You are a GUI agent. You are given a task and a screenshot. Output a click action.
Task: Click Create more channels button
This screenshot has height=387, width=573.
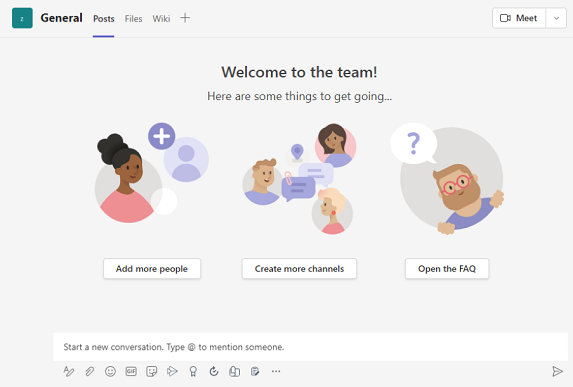coord(299,269)
